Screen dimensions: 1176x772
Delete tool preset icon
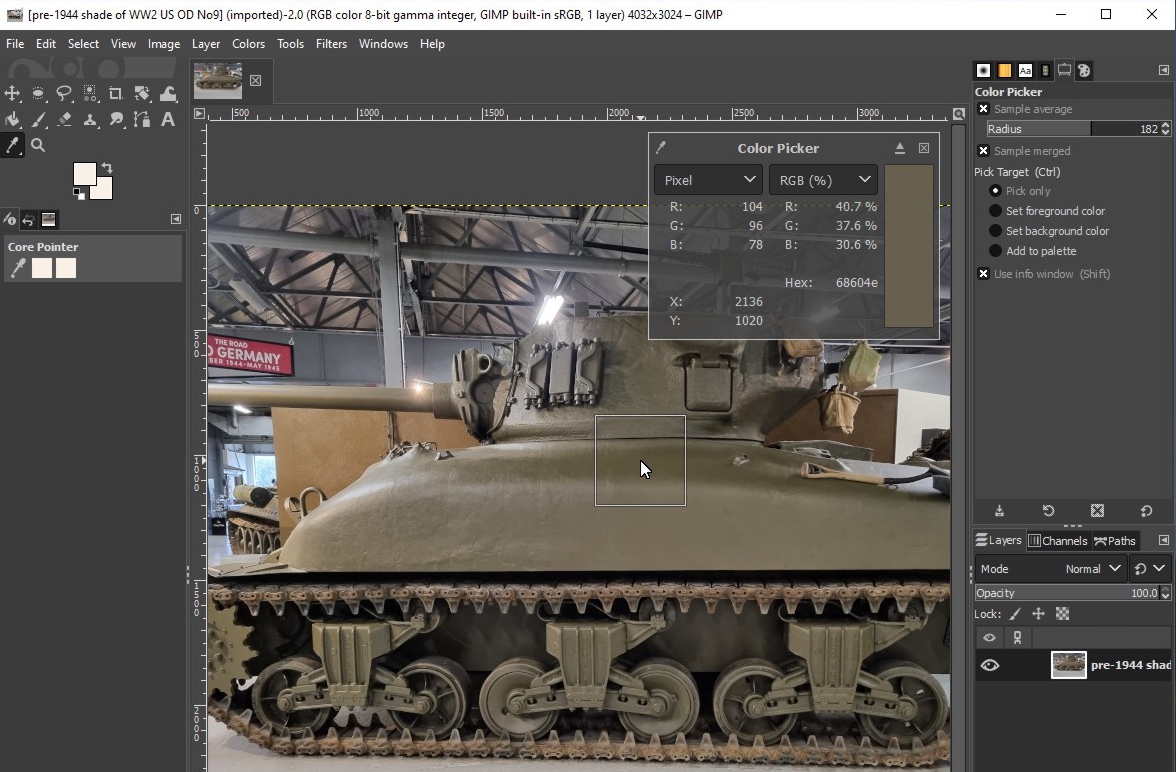tap(1097, 511)
